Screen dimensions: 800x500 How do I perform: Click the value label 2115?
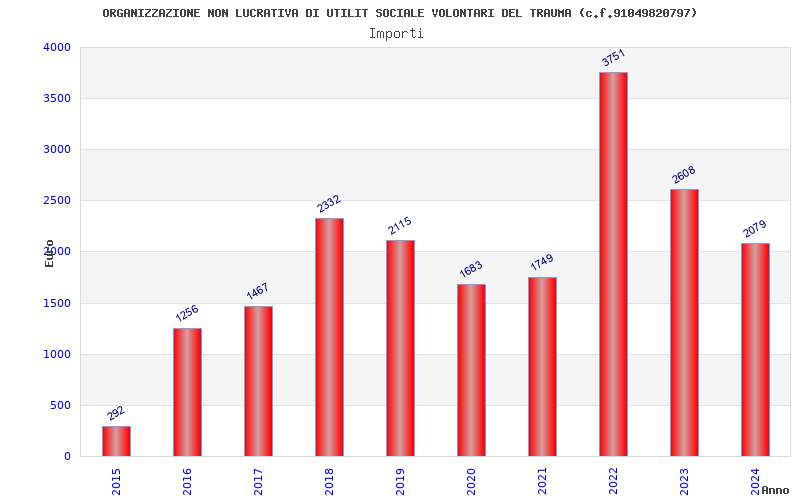click(x=399, y=225)
